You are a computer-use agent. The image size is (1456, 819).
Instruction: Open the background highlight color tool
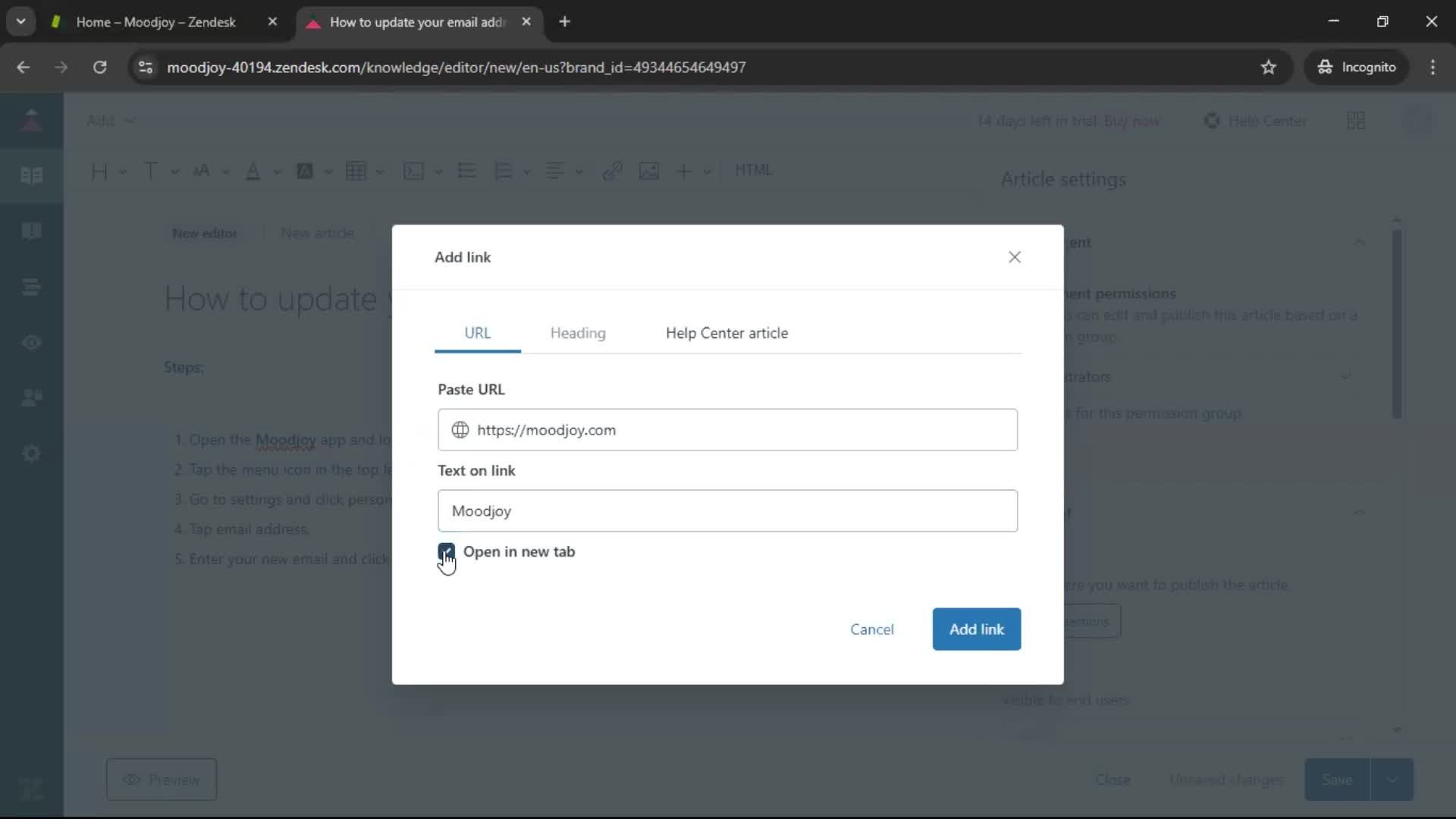305,171
